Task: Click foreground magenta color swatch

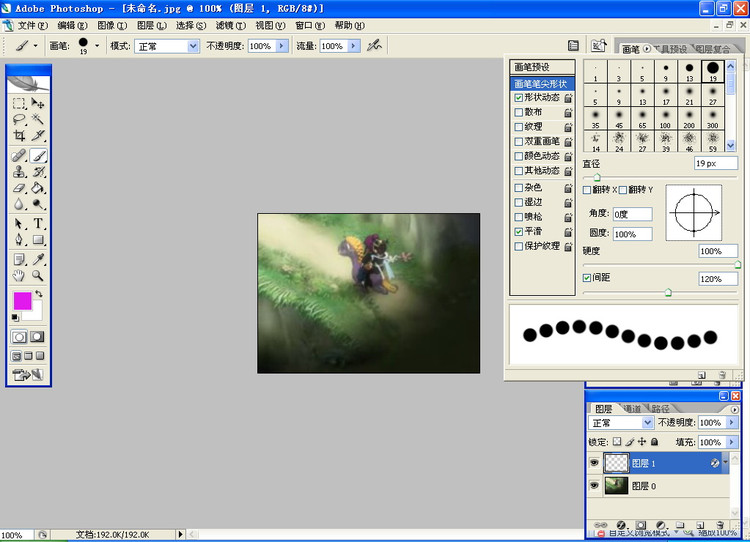Action: point(22,301)
